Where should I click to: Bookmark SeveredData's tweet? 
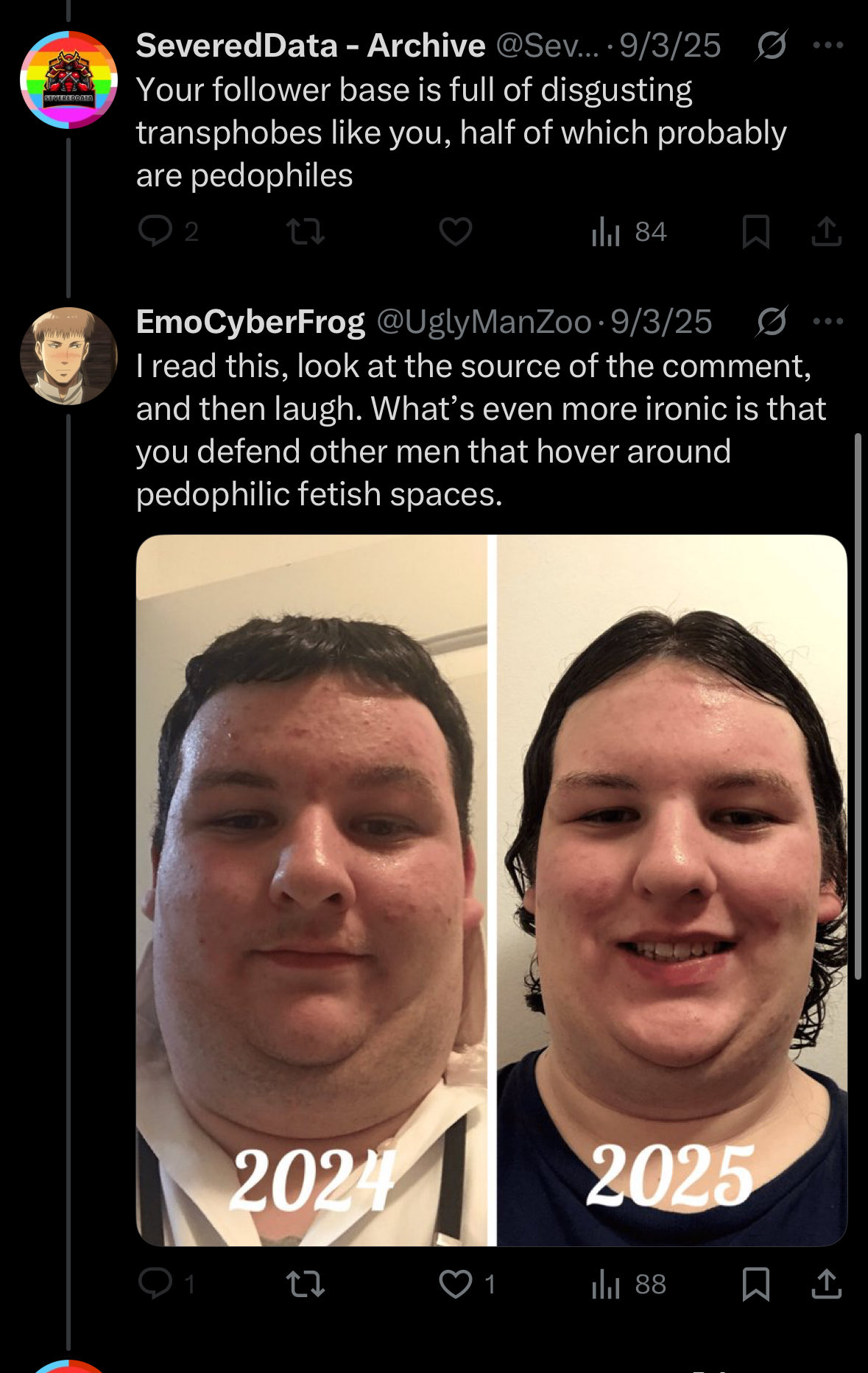756,231
